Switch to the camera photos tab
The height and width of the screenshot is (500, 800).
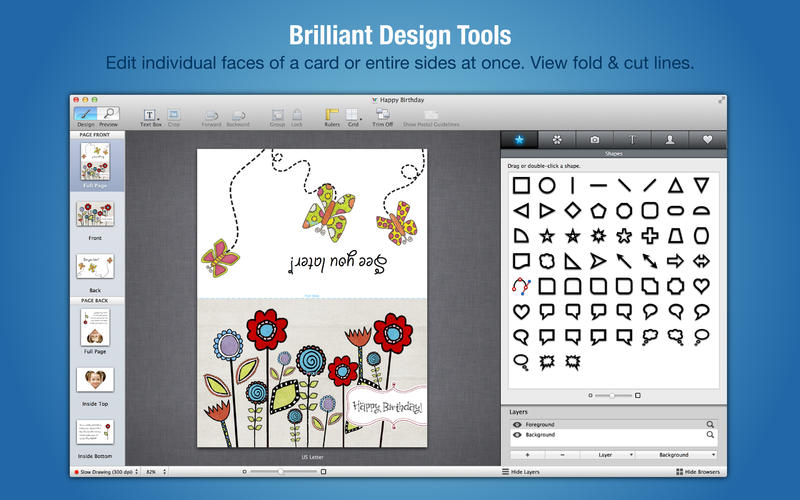[x=595, y=141]
